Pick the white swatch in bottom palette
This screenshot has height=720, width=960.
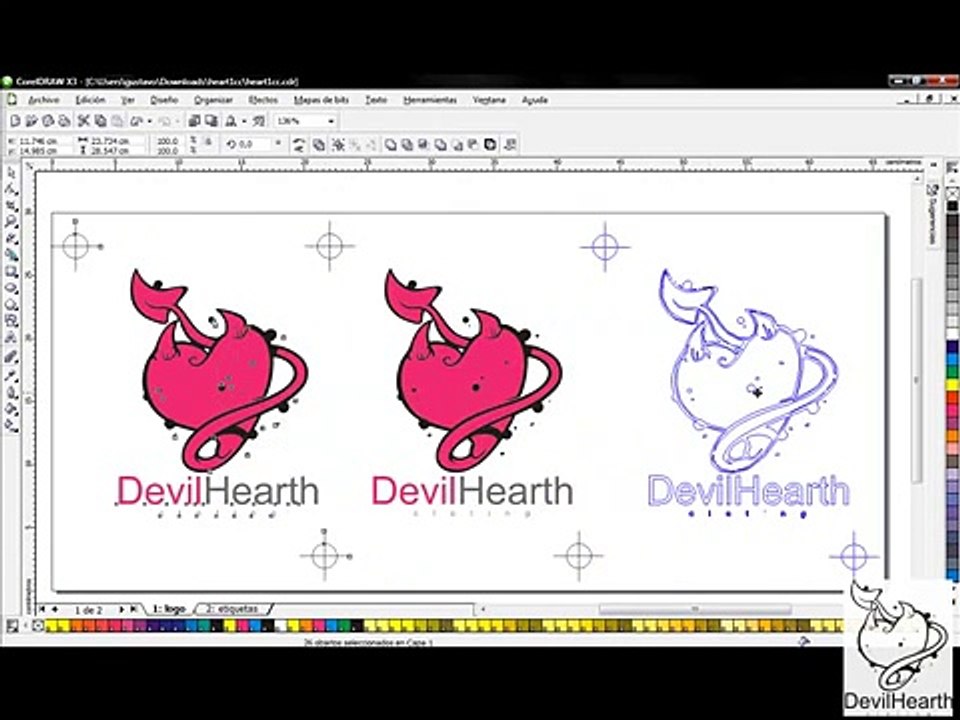coord(282,626)
